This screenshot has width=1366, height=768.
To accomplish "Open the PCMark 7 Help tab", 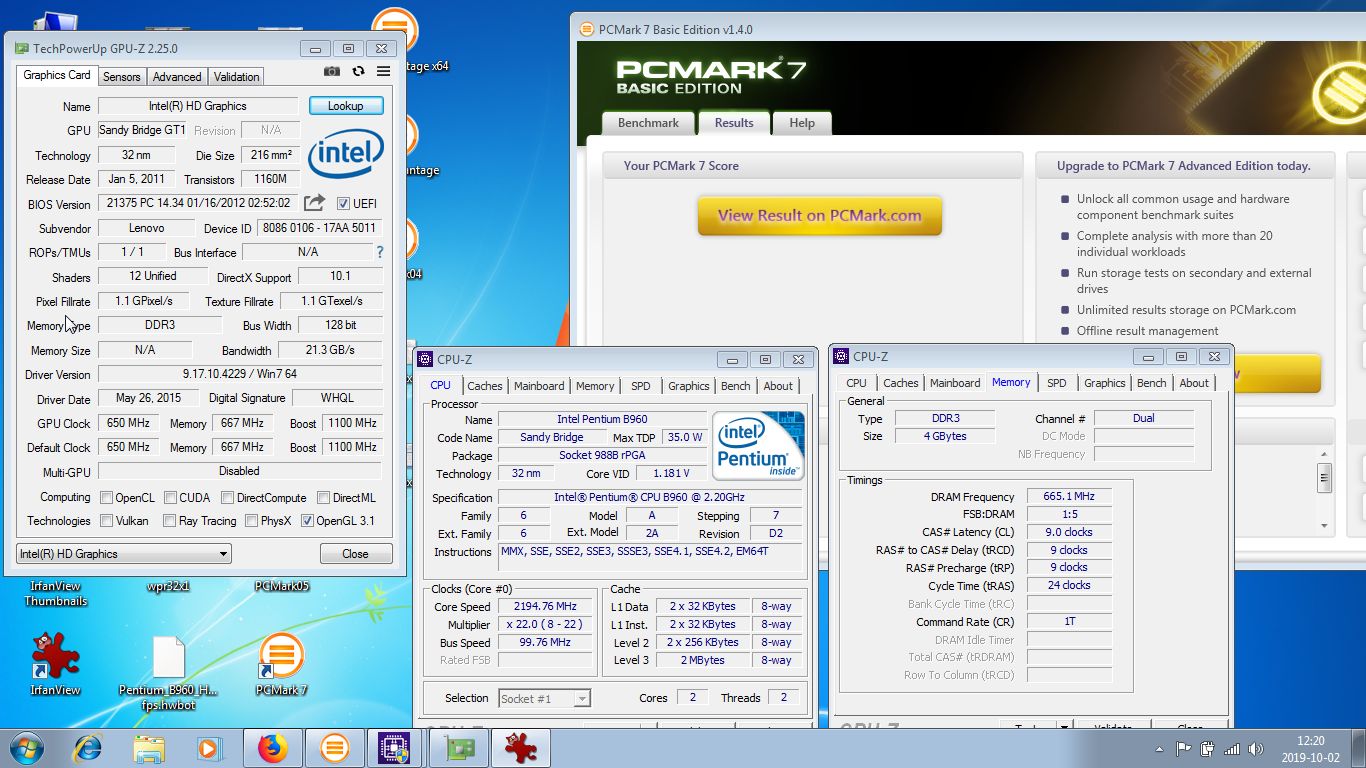I will (x=802, y=123).
